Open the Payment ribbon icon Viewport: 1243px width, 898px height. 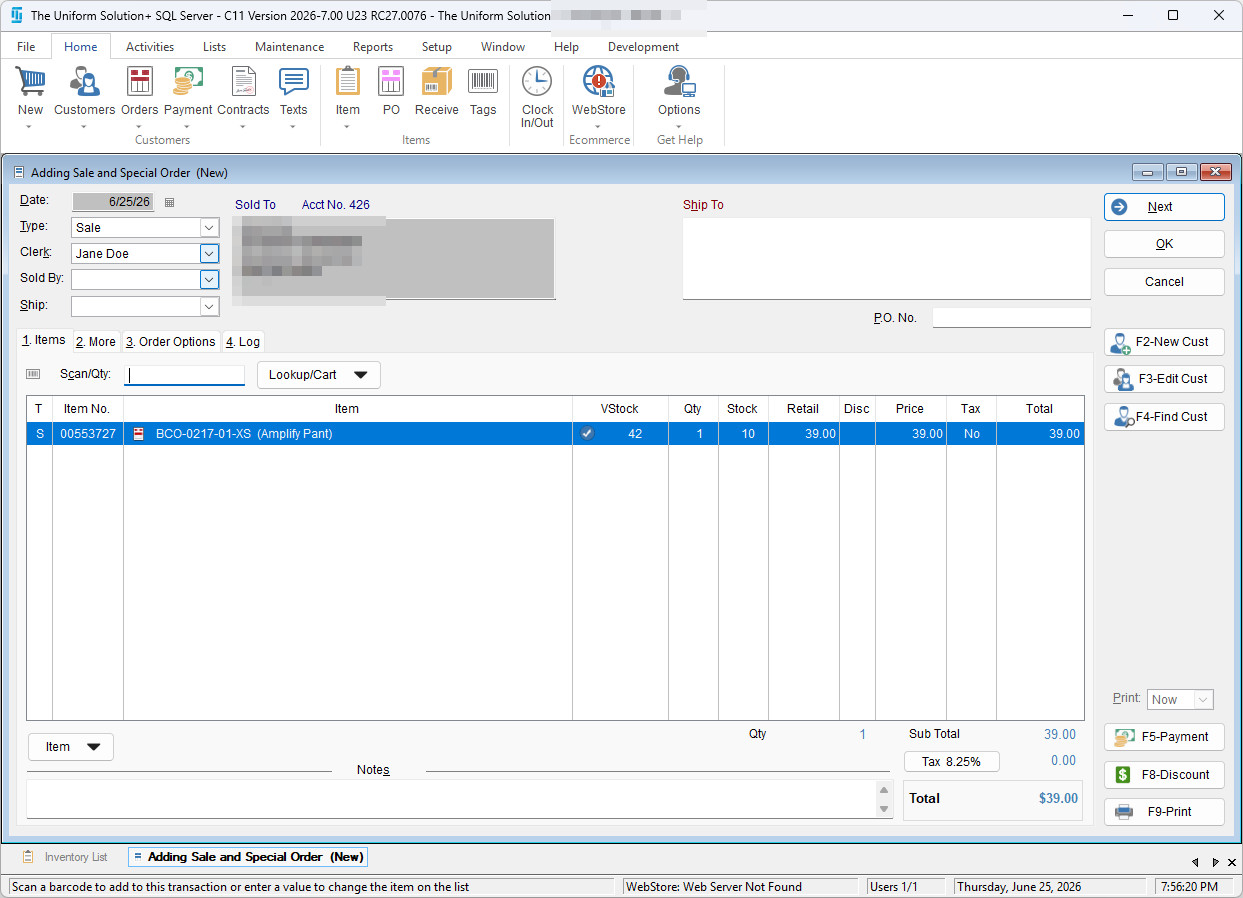188,82
